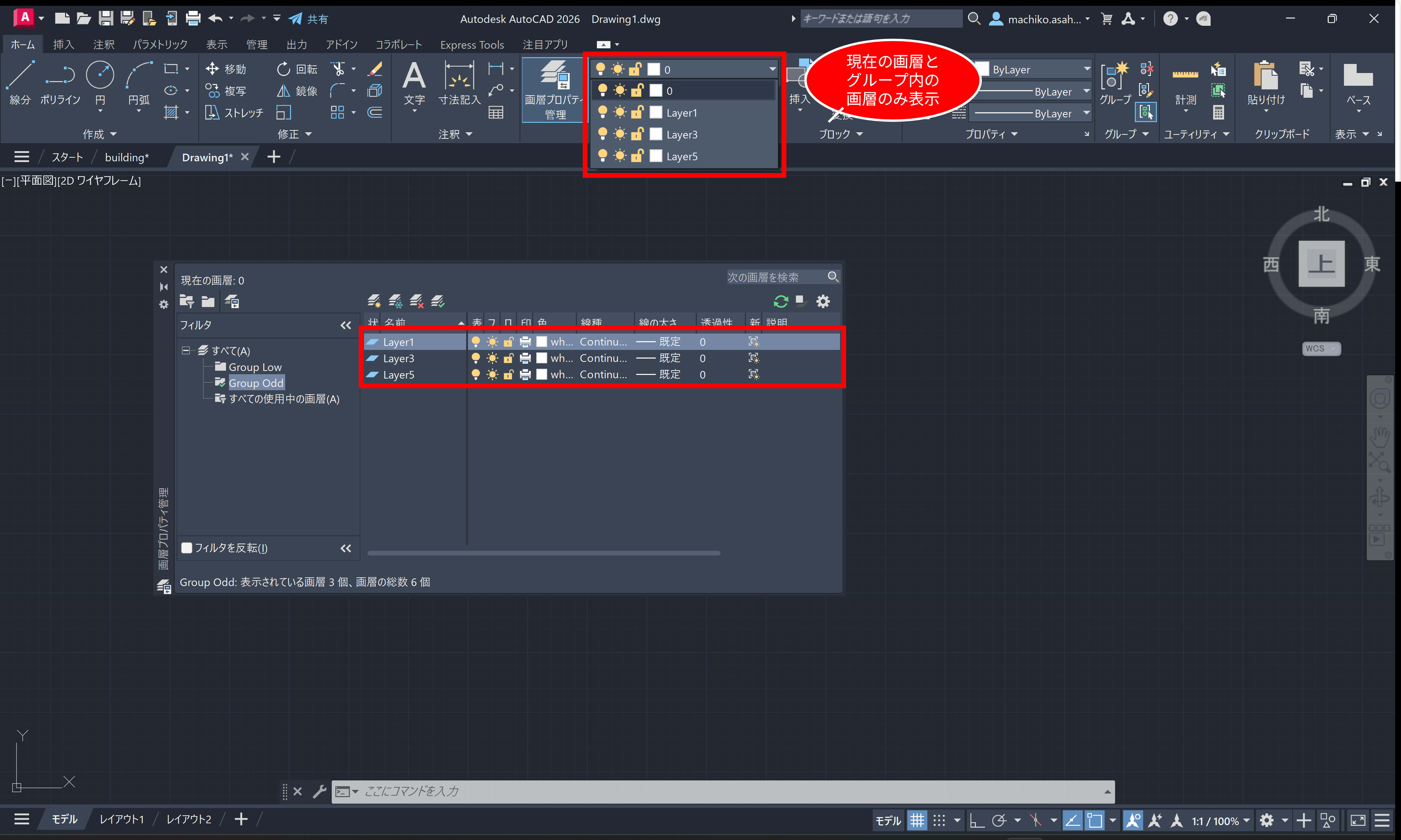Collapse the すべて(A) filter tree node
The height and width of the screenshot is (840, 1401).
coord(186,350)
